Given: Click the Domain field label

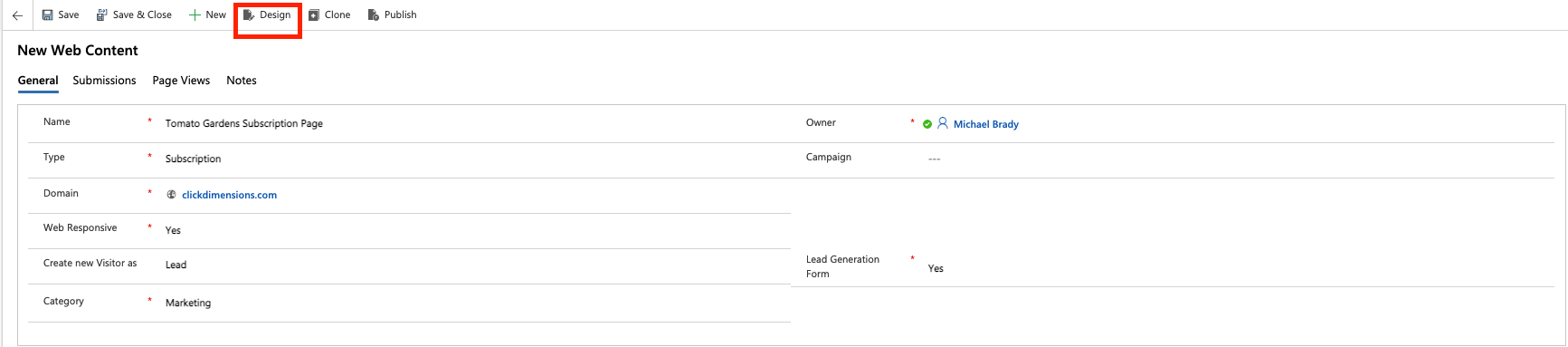Looking at the screenshot, I should (x=61, y=193).
